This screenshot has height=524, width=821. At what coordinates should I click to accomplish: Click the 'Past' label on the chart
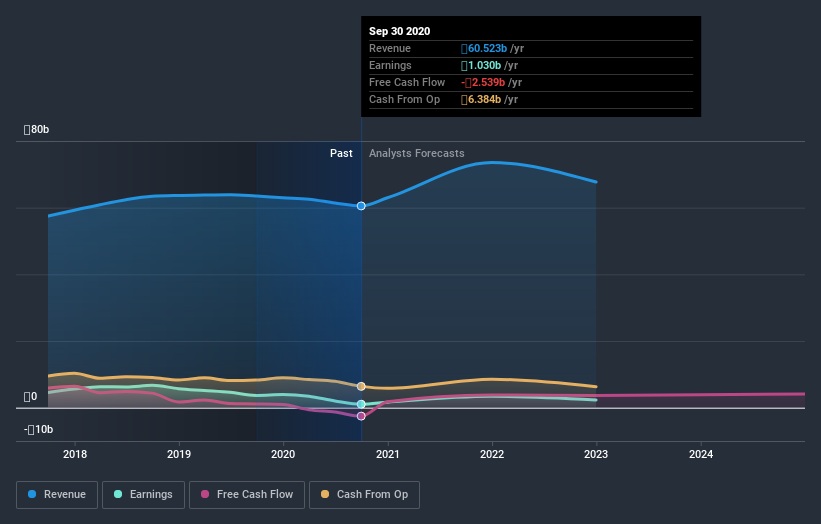[x=341, y=153]
